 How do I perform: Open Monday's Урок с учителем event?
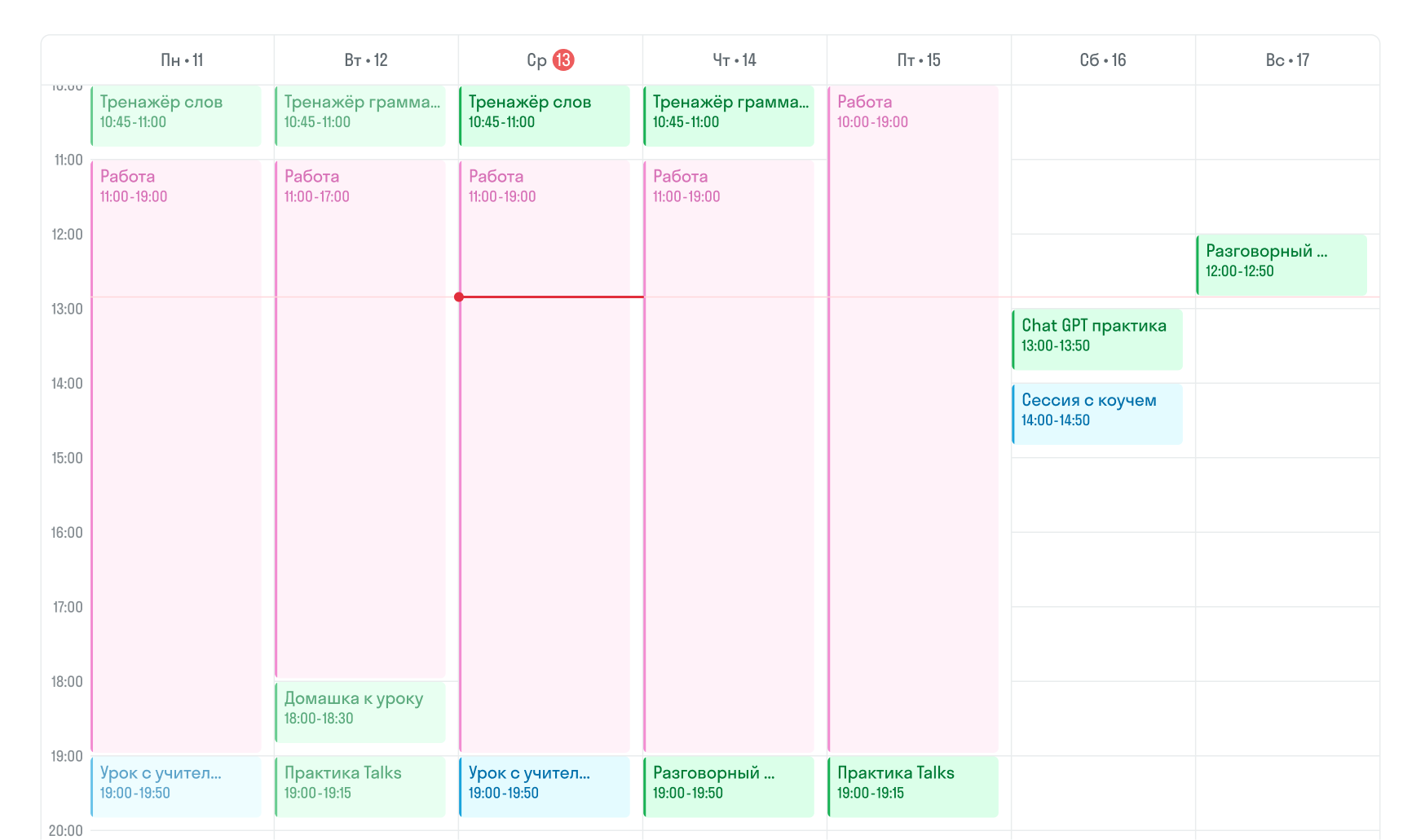[x=175, y=785]
